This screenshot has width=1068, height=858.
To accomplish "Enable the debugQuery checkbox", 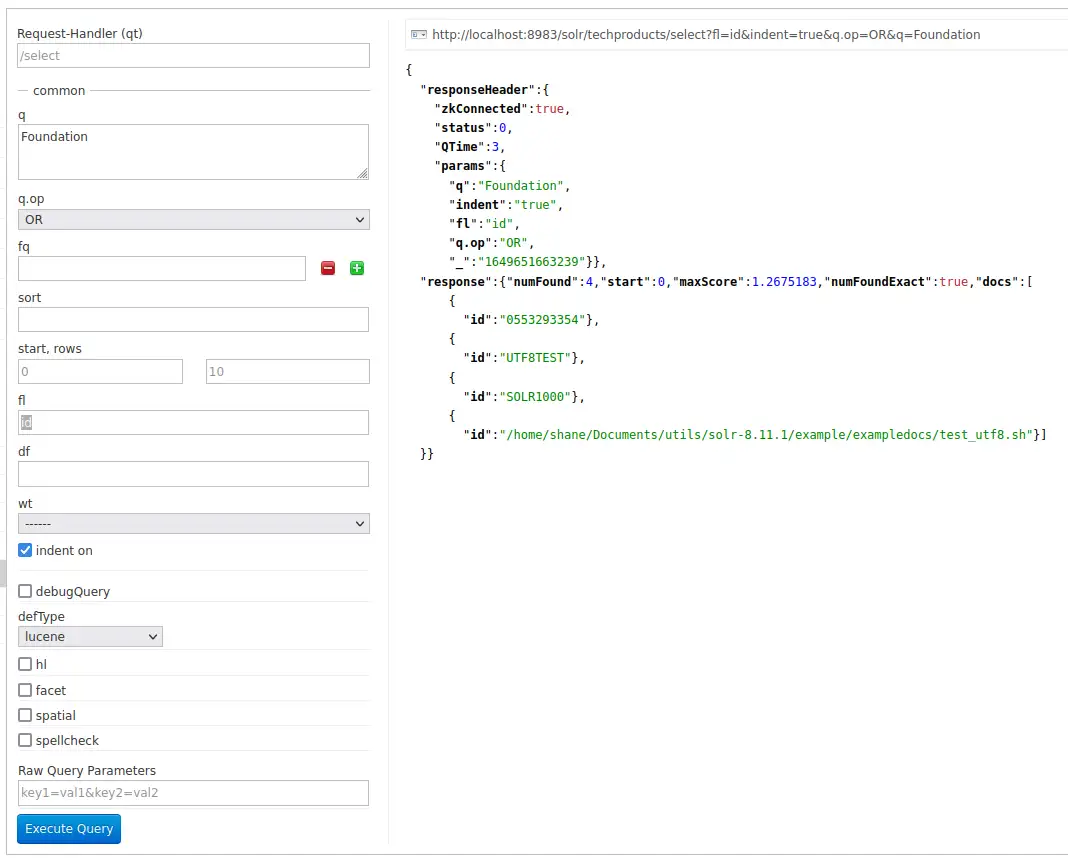I will click(x=25, y=591).
